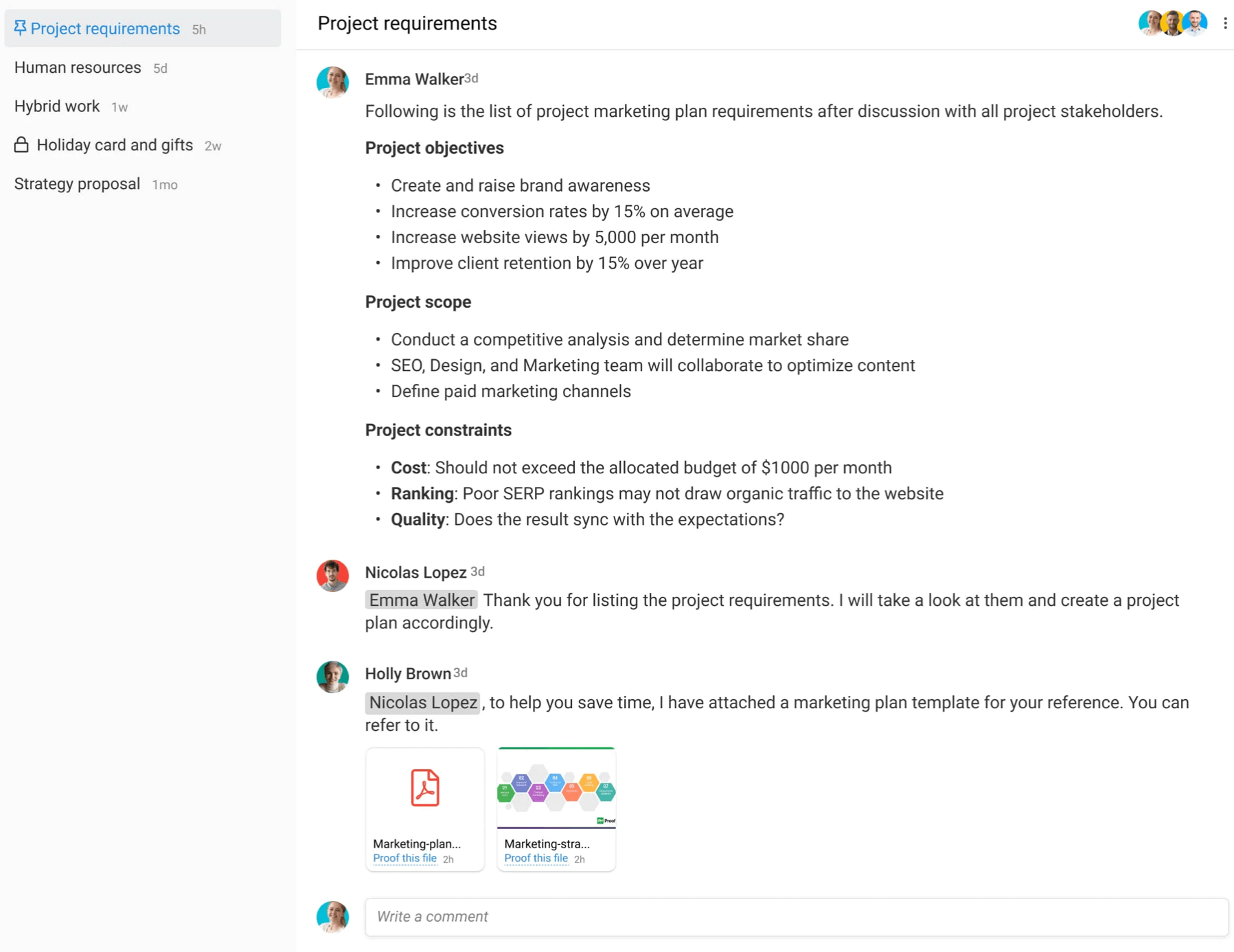Click Proof this file under Marketing-stra
1234x952 pixels.
pyautogui.click(x=536, y=858)
